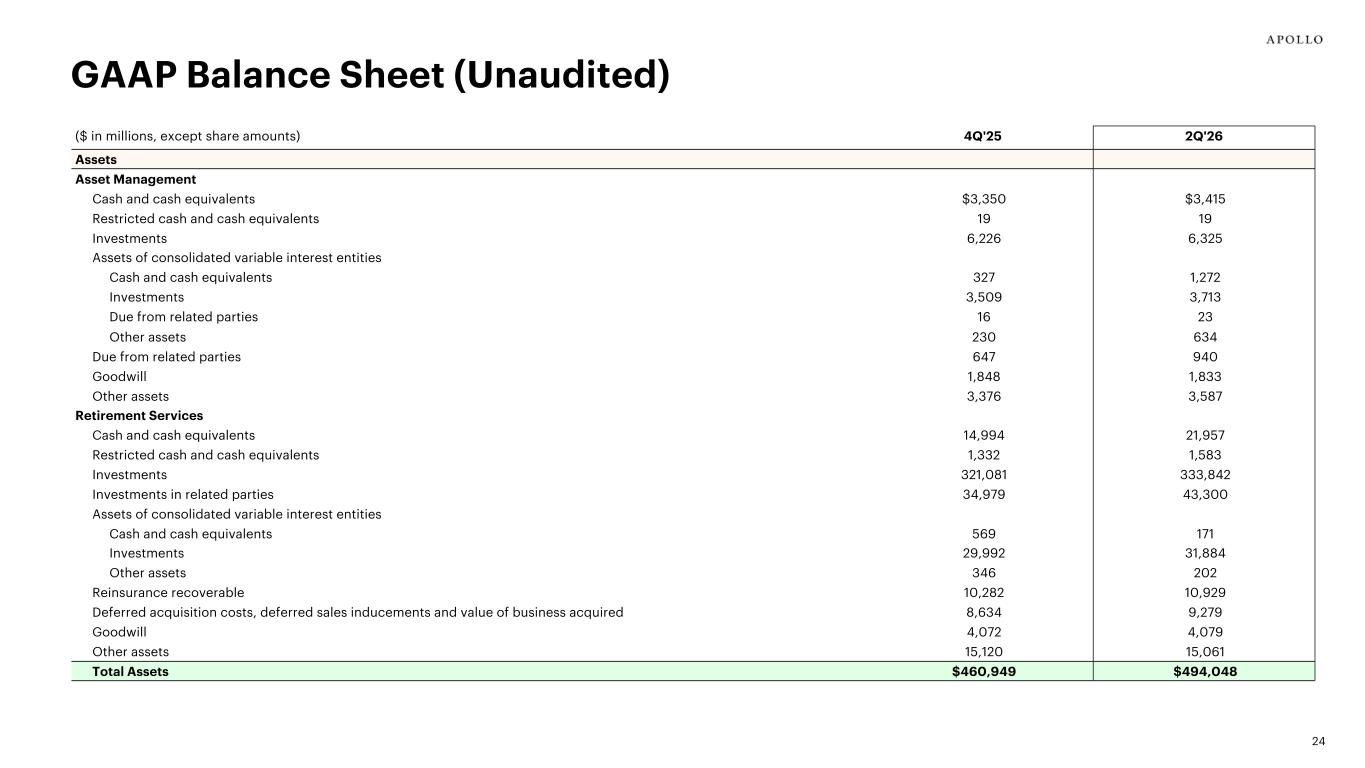Click the 333,842 investments value

tap(1204, 475)
